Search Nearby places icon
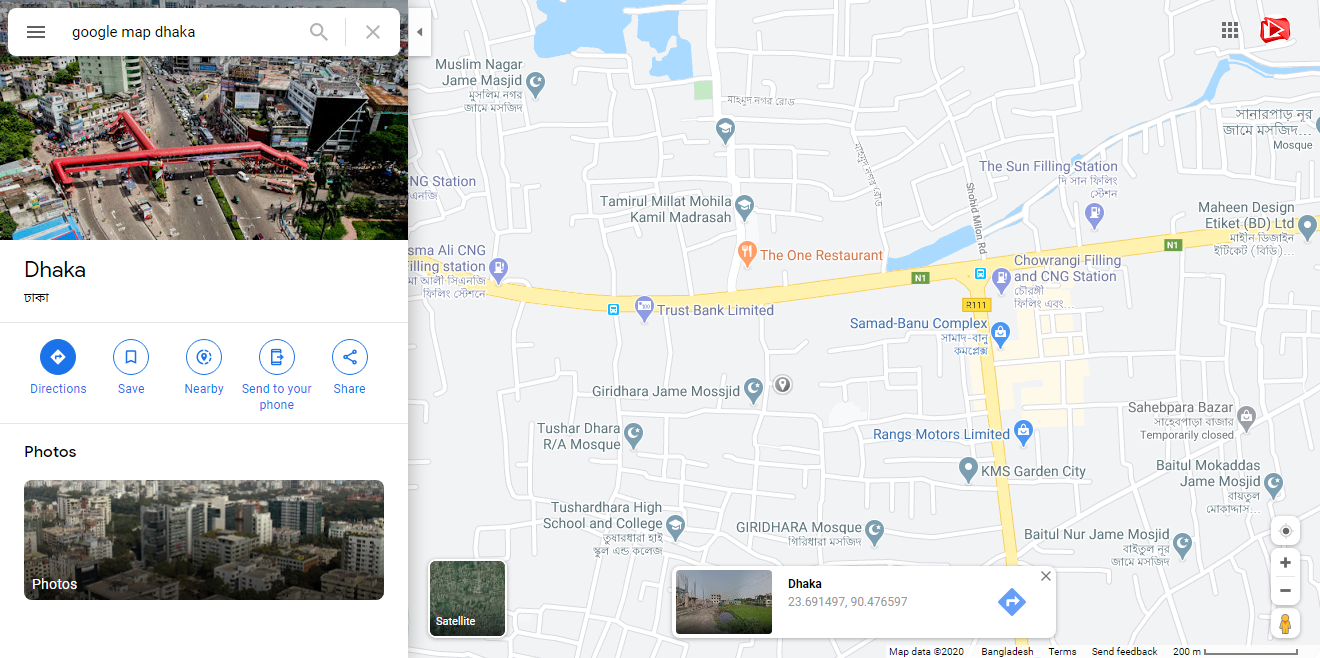1320x658 pixels. click(204, 357)
